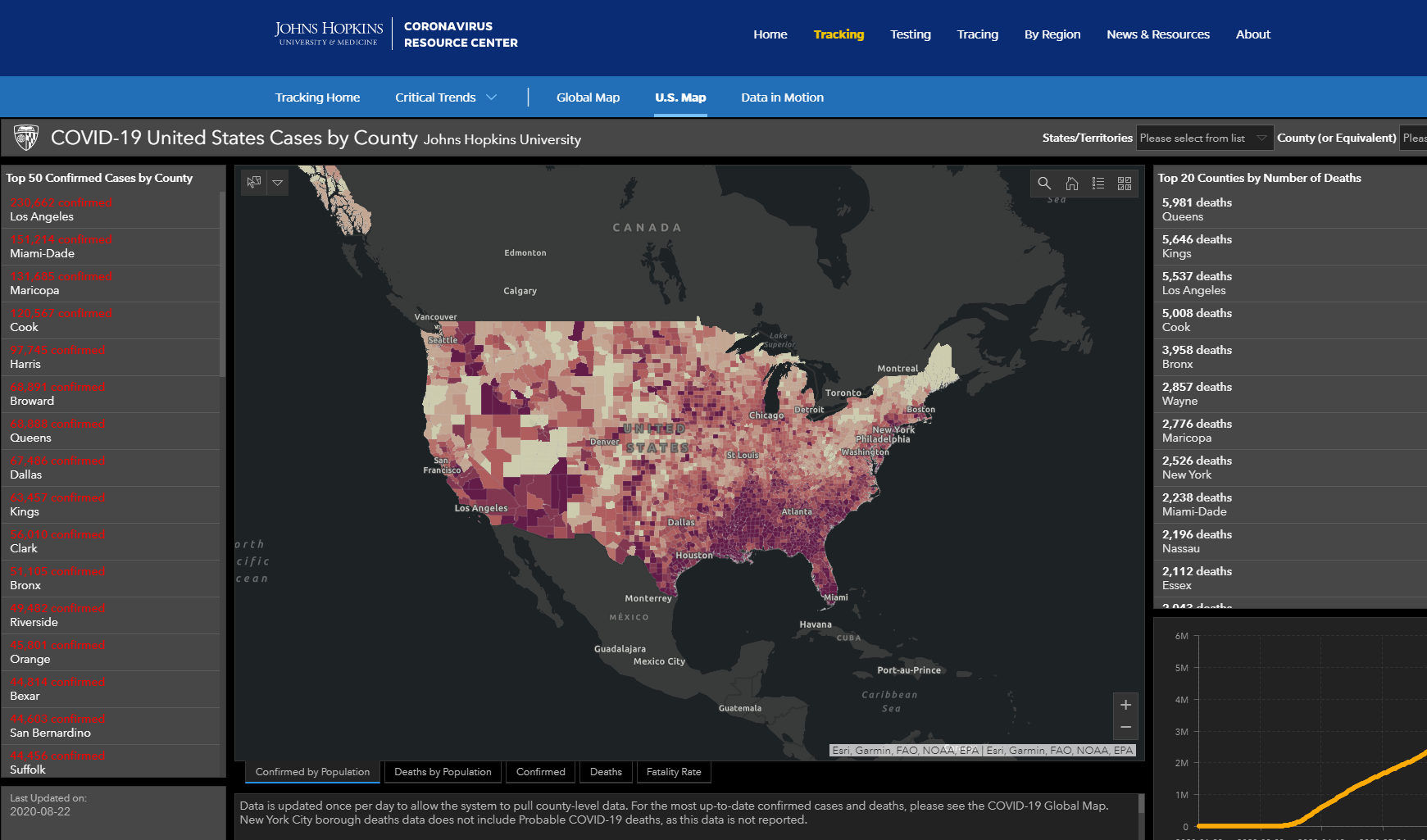Screen dimensions: 1427x840
Task: Select Los Angeles in confirmed cases list
Action: coord(111,210)
